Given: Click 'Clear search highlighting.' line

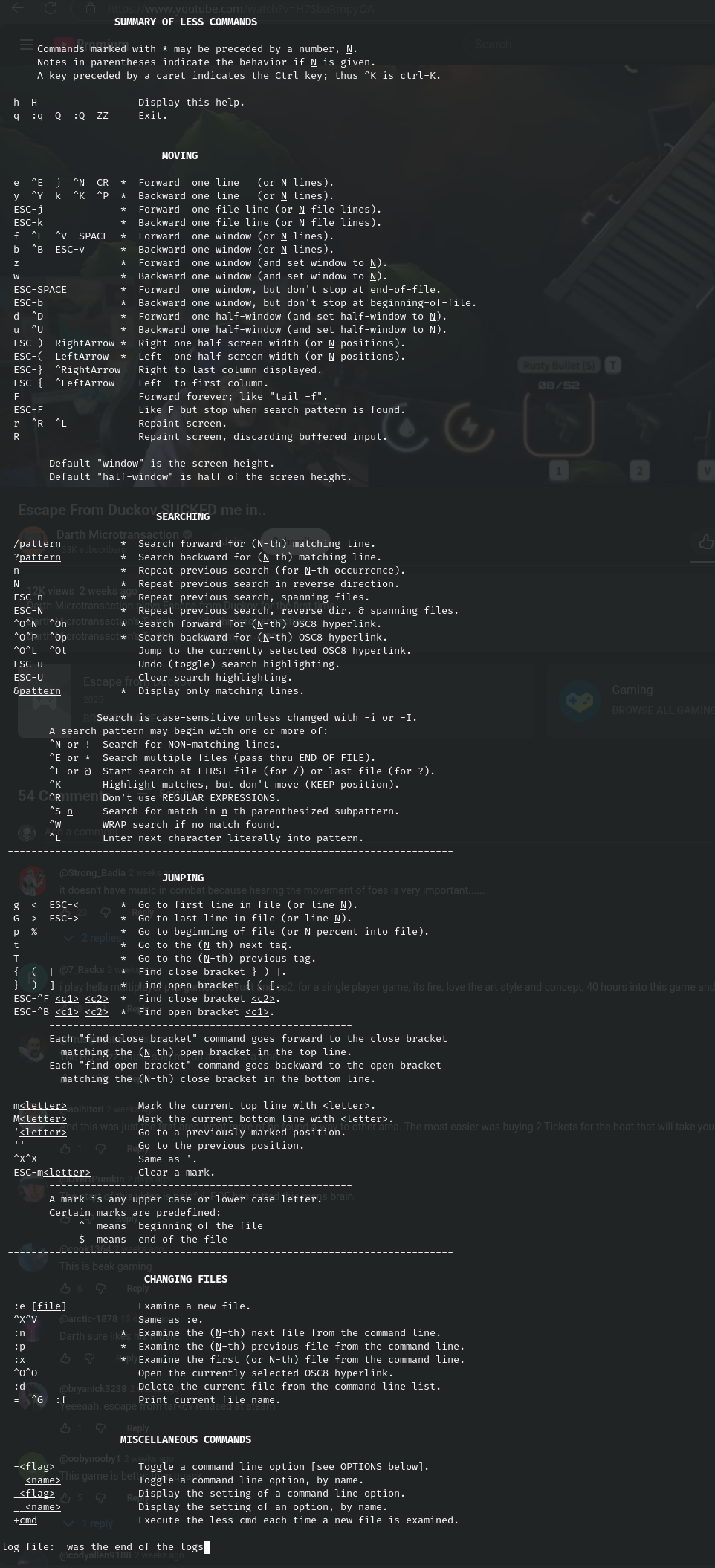Looking at the screenshot, I should pyautogui.click(x=215, y=677).
